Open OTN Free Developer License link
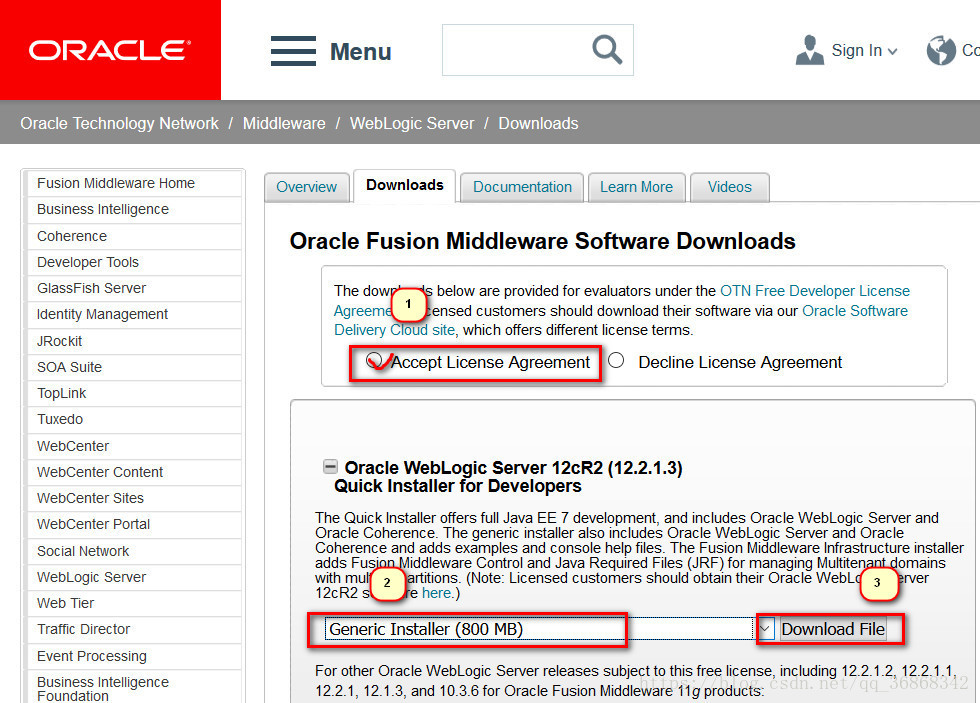Screen dimensions: 980x703 click(815, 291)
